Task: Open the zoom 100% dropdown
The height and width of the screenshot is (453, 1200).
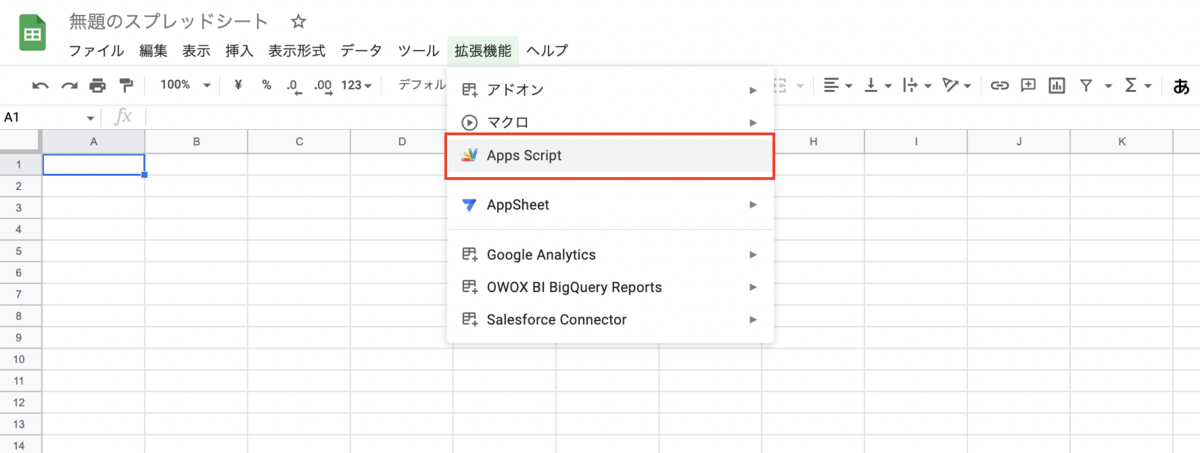Action: tap(185, 85)
